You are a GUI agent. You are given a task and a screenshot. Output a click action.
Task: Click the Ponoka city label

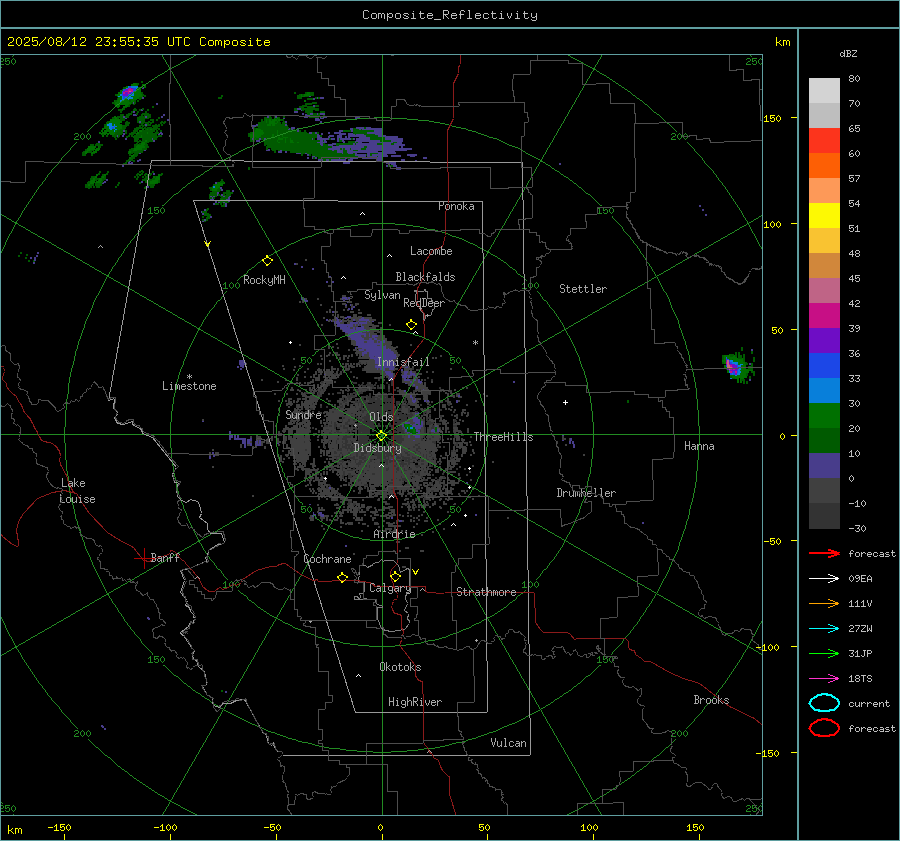click(x=456, y=206)
